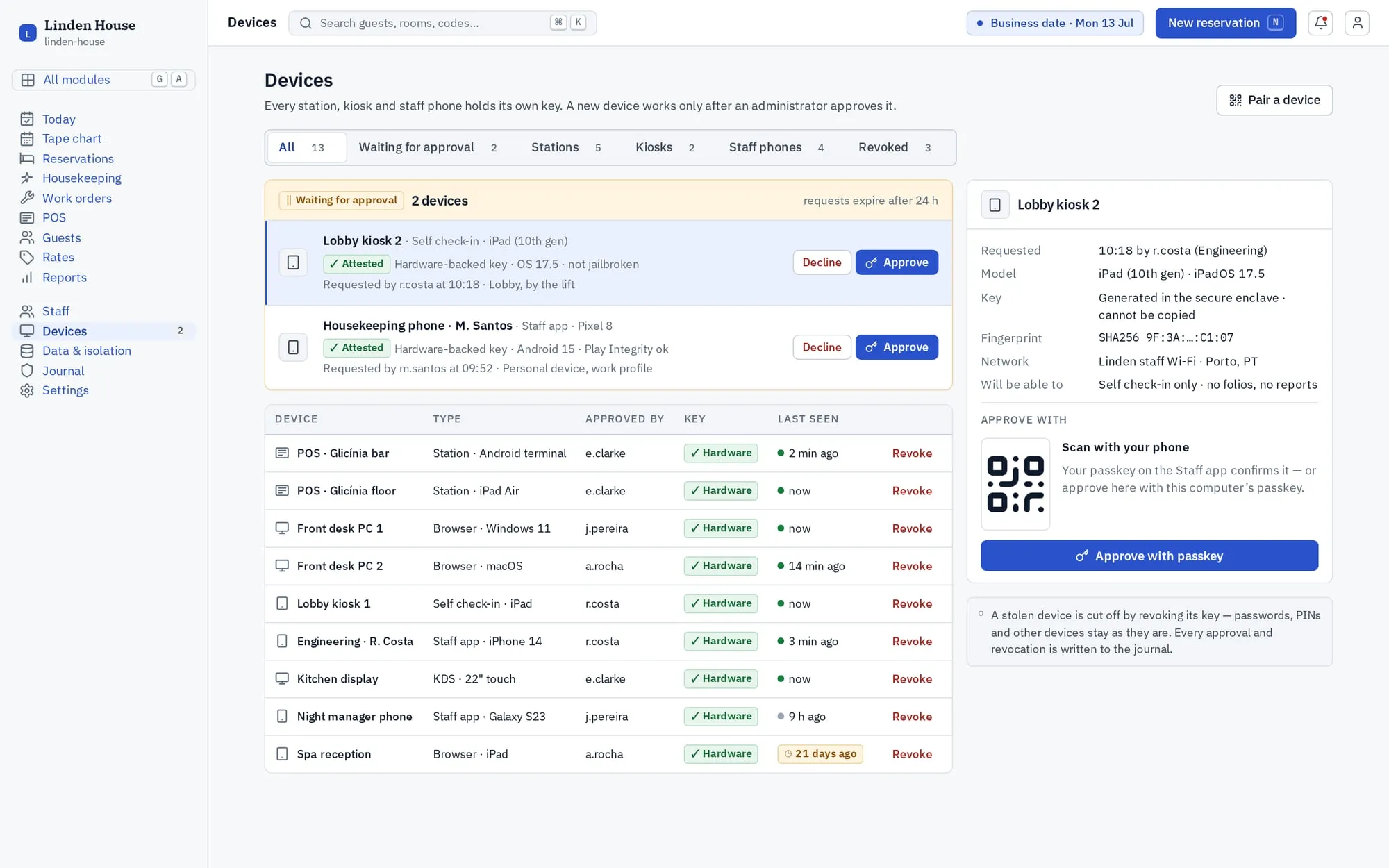Screen dimensions: 1389x868
Task: Switch to Waiting for approval tab
Action: pyautogui.click(x=427, y=147)
